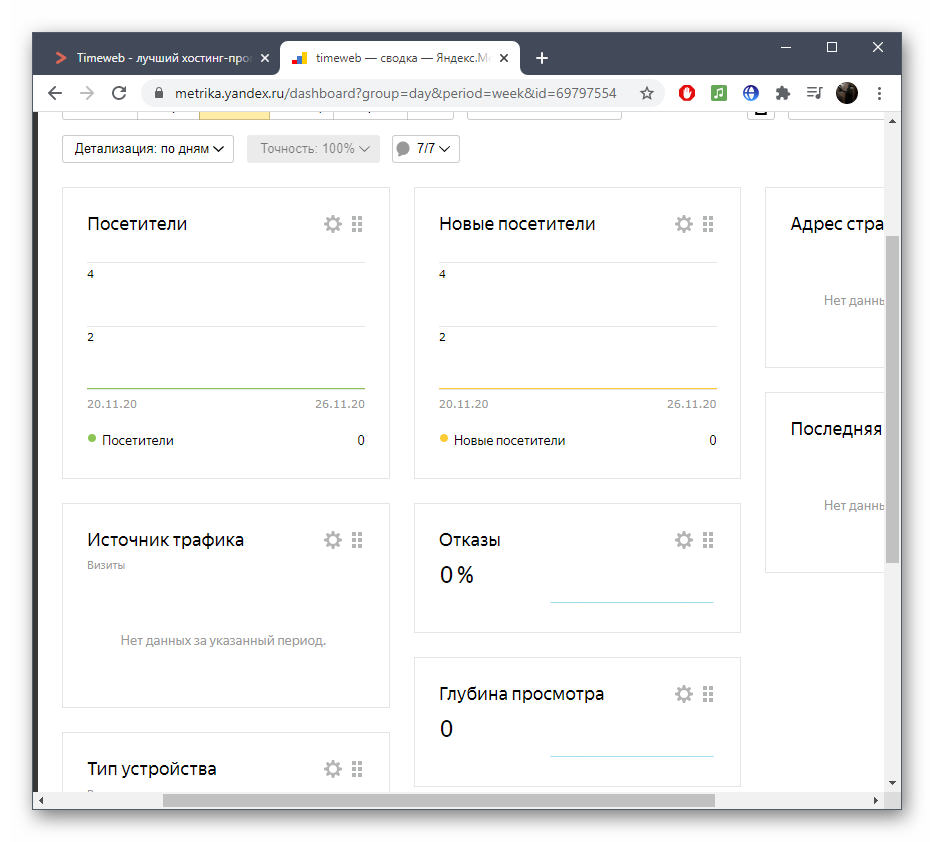Image resolution: width=934 pixels, height=842 pixels.
Task: Reload the Yandex Metrika page
Action: coord(119,93)
